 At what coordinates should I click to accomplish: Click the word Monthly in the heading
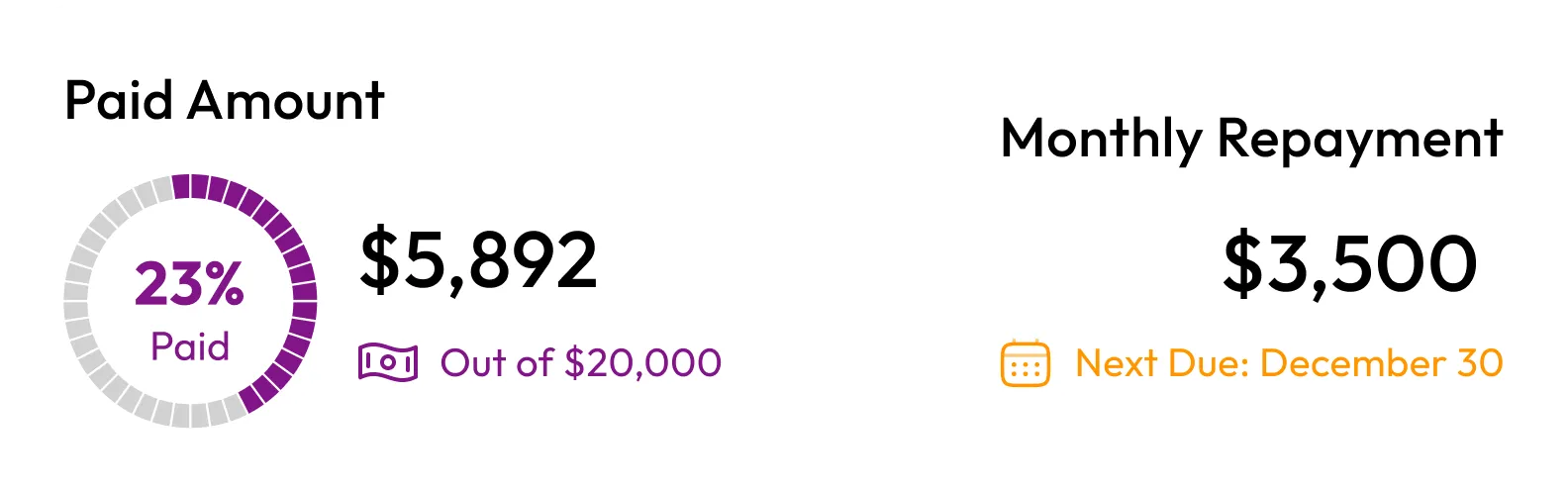pyautogui.click(x=1101, y=139)
